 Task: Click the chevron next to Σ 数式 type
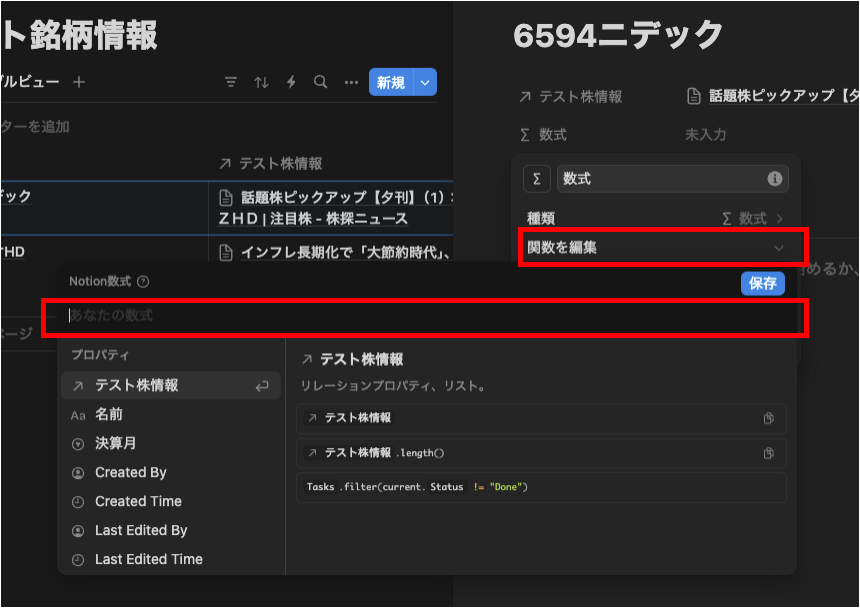coord(779,219)
